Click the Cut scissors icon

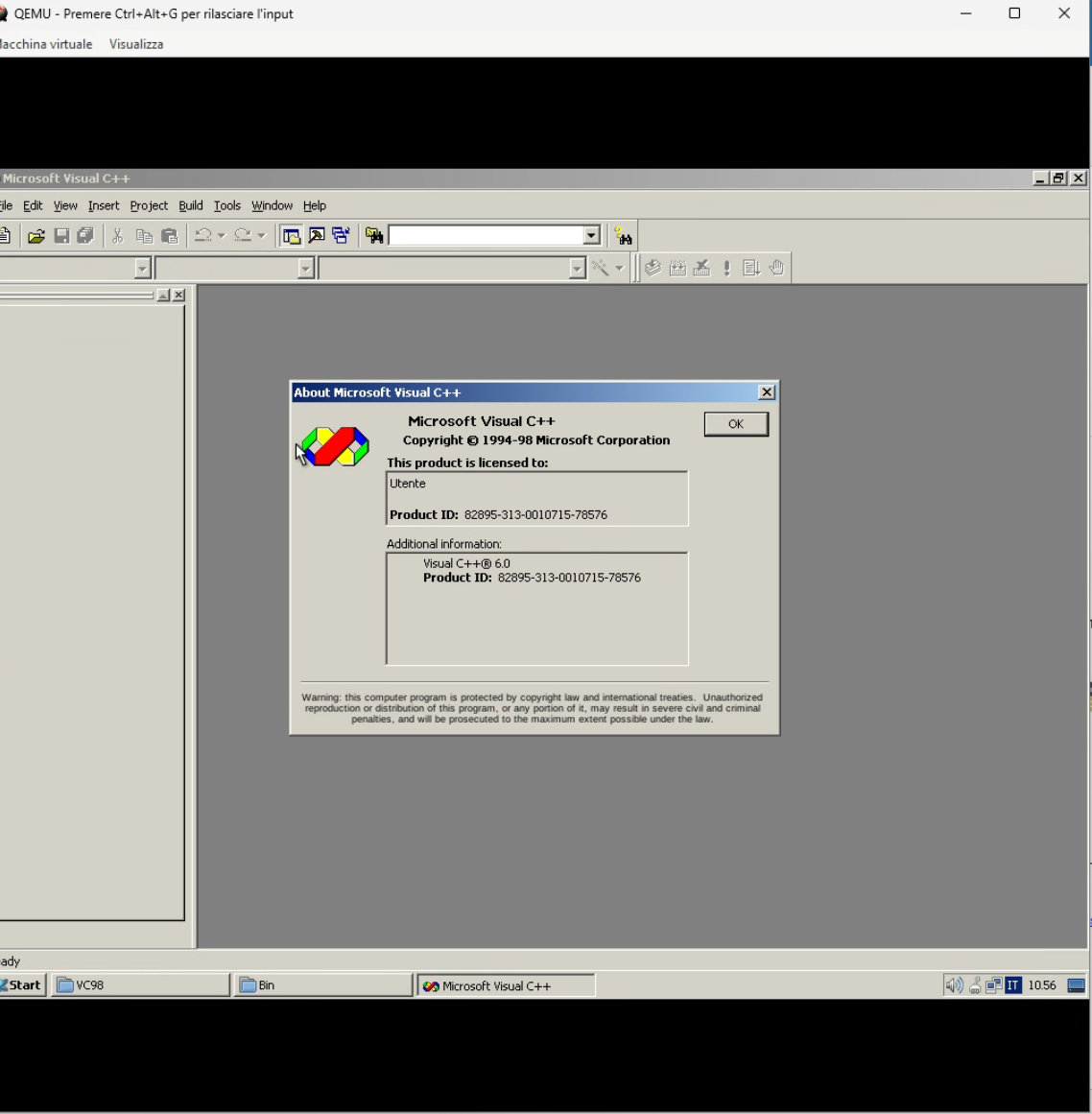[118, 236]
